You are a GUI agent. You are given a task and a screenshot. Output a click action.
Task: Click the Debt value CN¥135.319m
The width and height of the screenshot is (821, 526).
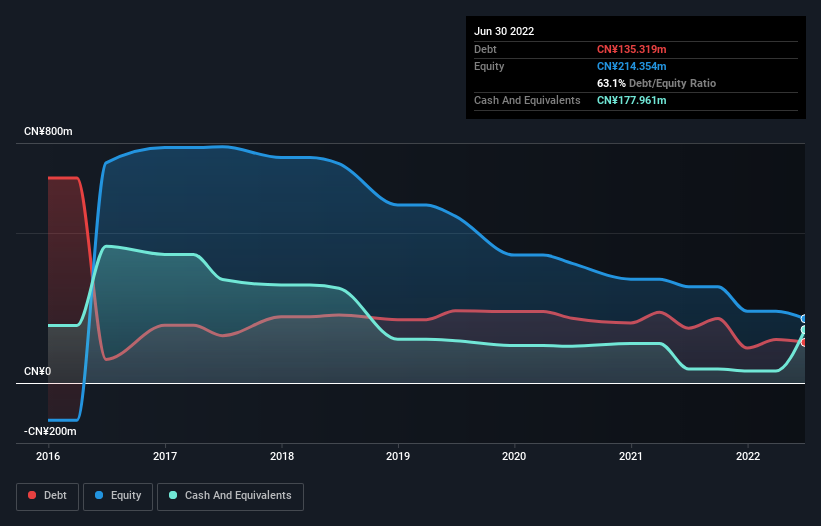(x=631, y=49)
